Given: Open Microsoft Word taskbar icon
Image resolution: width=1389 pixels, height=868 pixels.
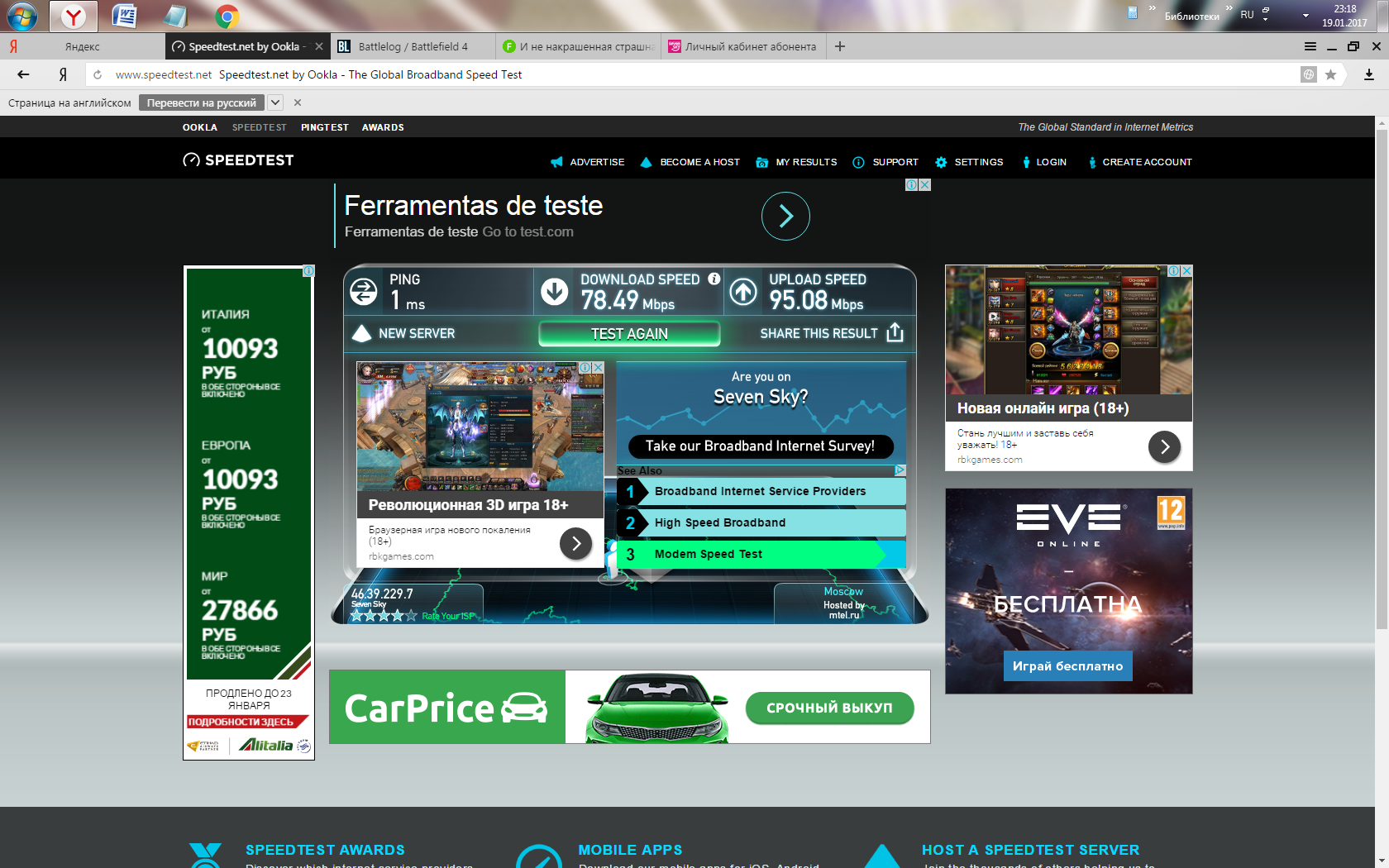Looking at the screenshot, I should click(x=125, y=16).
